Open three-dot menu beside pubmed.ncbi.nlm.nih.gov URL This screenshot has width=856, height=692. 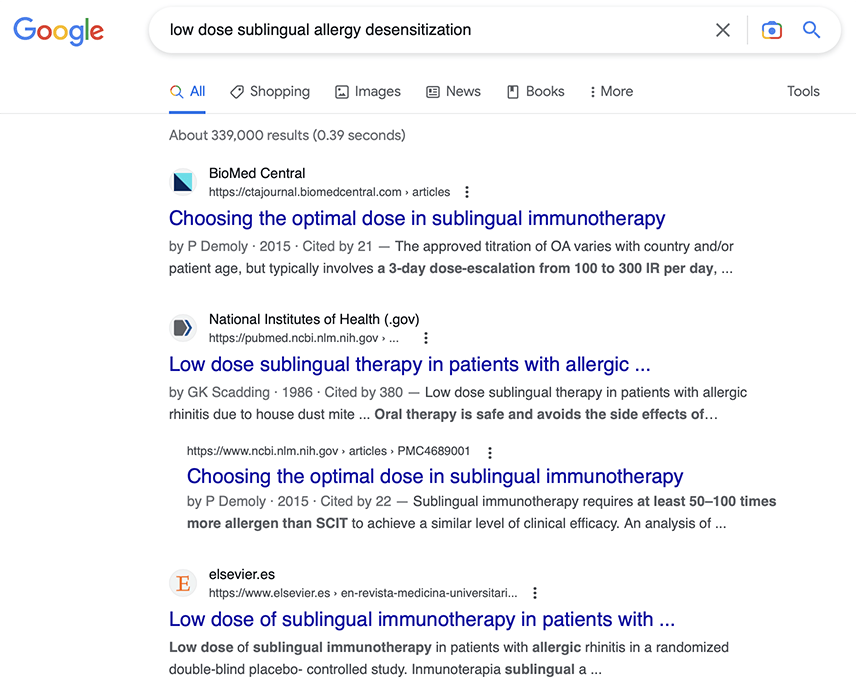pos(426,338)
